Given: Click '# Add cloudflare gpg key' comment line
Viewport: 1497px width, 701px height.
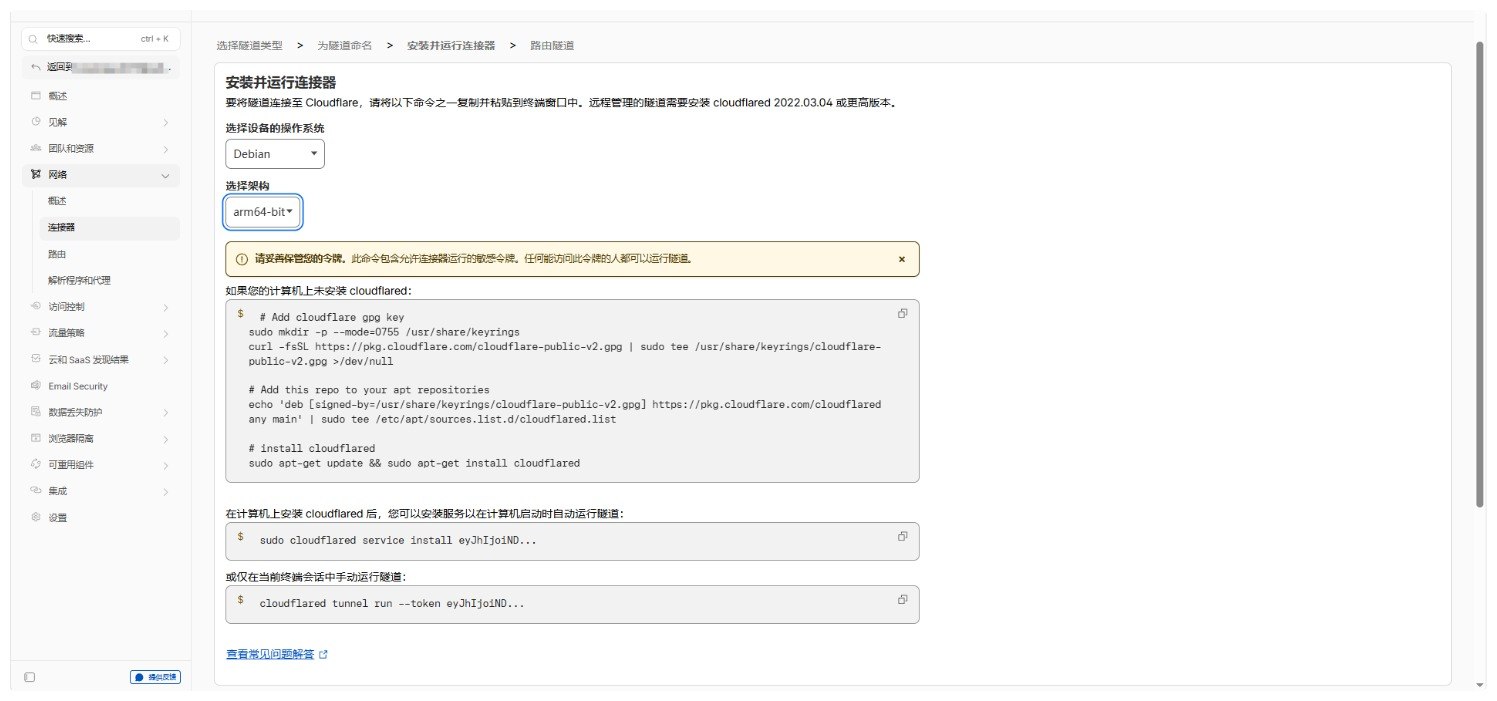Looking at the screenshot, I should click(331, 316).
